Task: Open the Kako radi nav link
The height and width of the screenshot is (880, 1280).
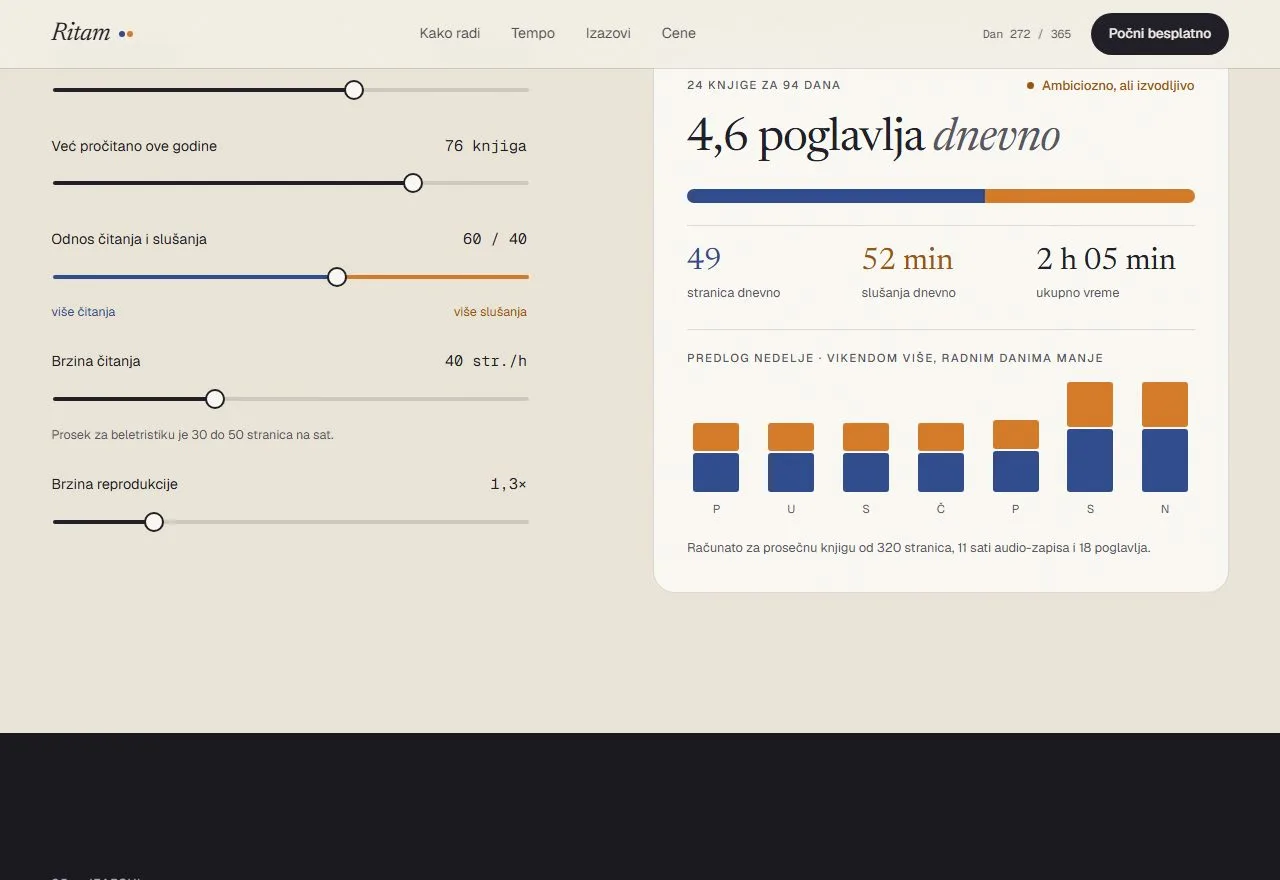Action: [x=450, y=33]
